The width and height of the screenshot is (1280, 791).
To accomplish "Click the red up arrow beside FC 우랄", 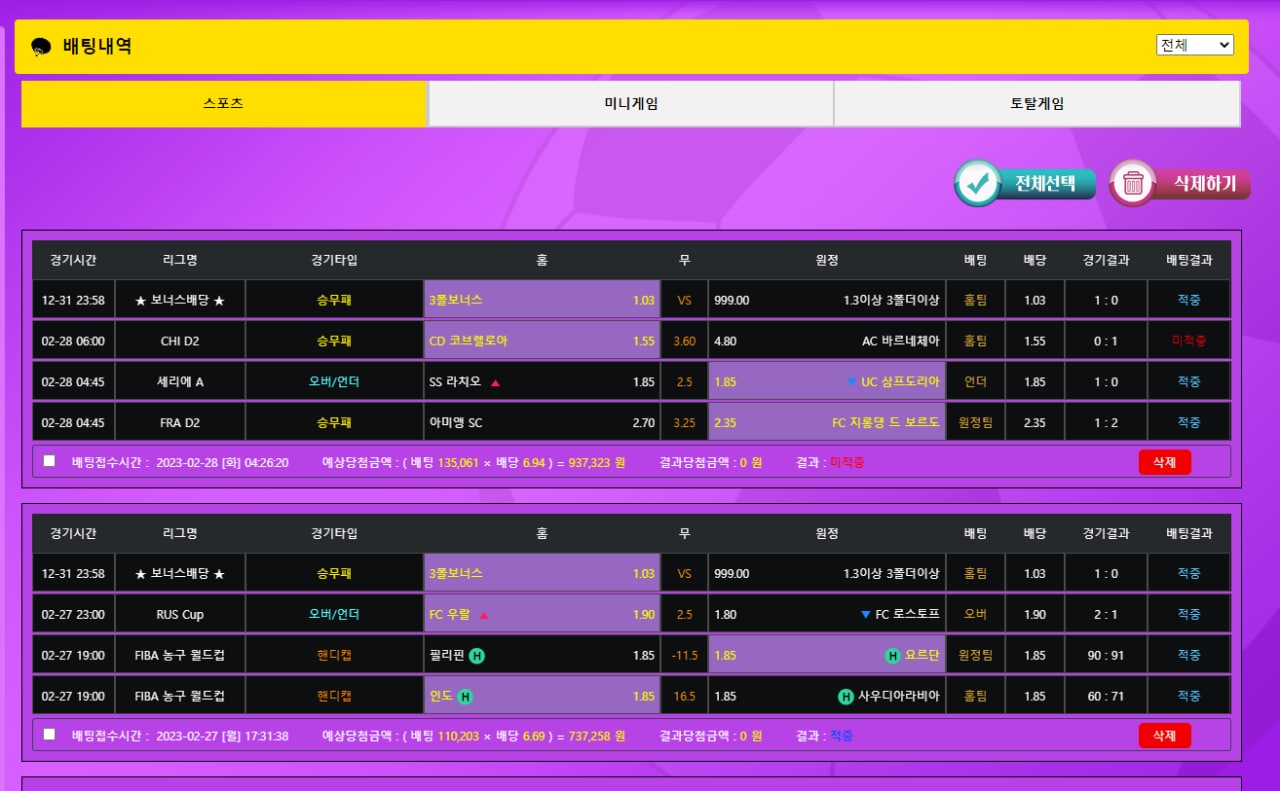I will pos(484,615).
